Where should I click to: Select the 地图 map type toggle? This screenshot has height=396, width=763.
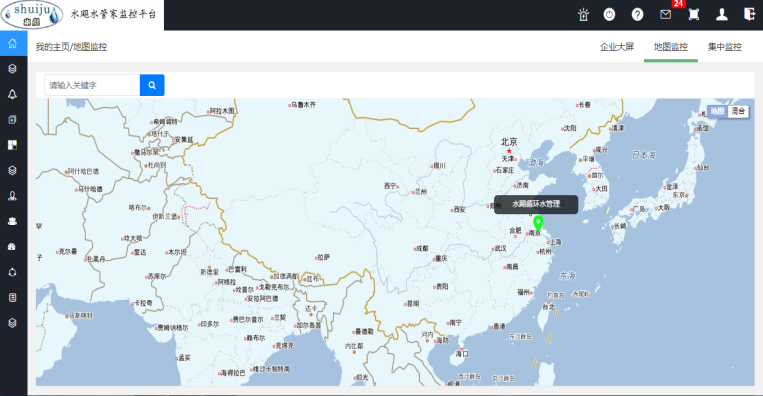(x=718, y=111)
